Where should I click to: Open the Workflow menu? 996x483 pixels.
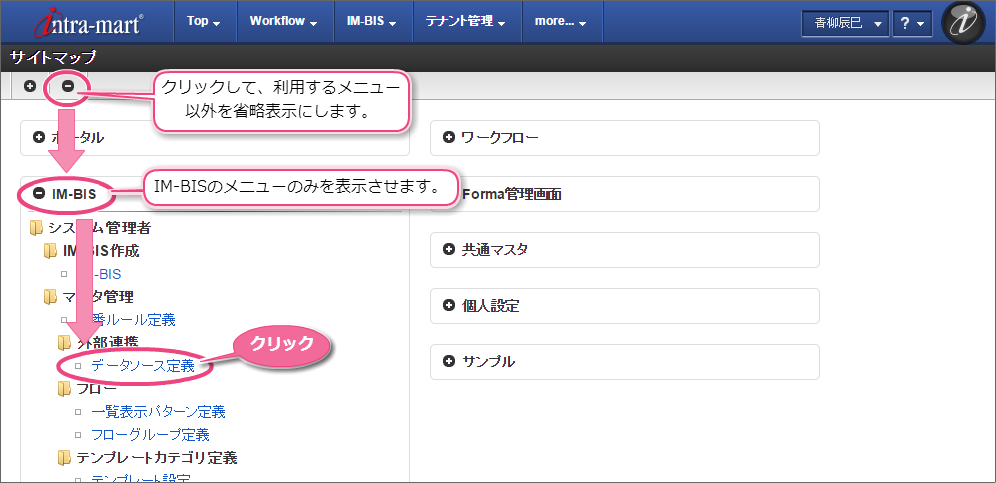(283, 21)
